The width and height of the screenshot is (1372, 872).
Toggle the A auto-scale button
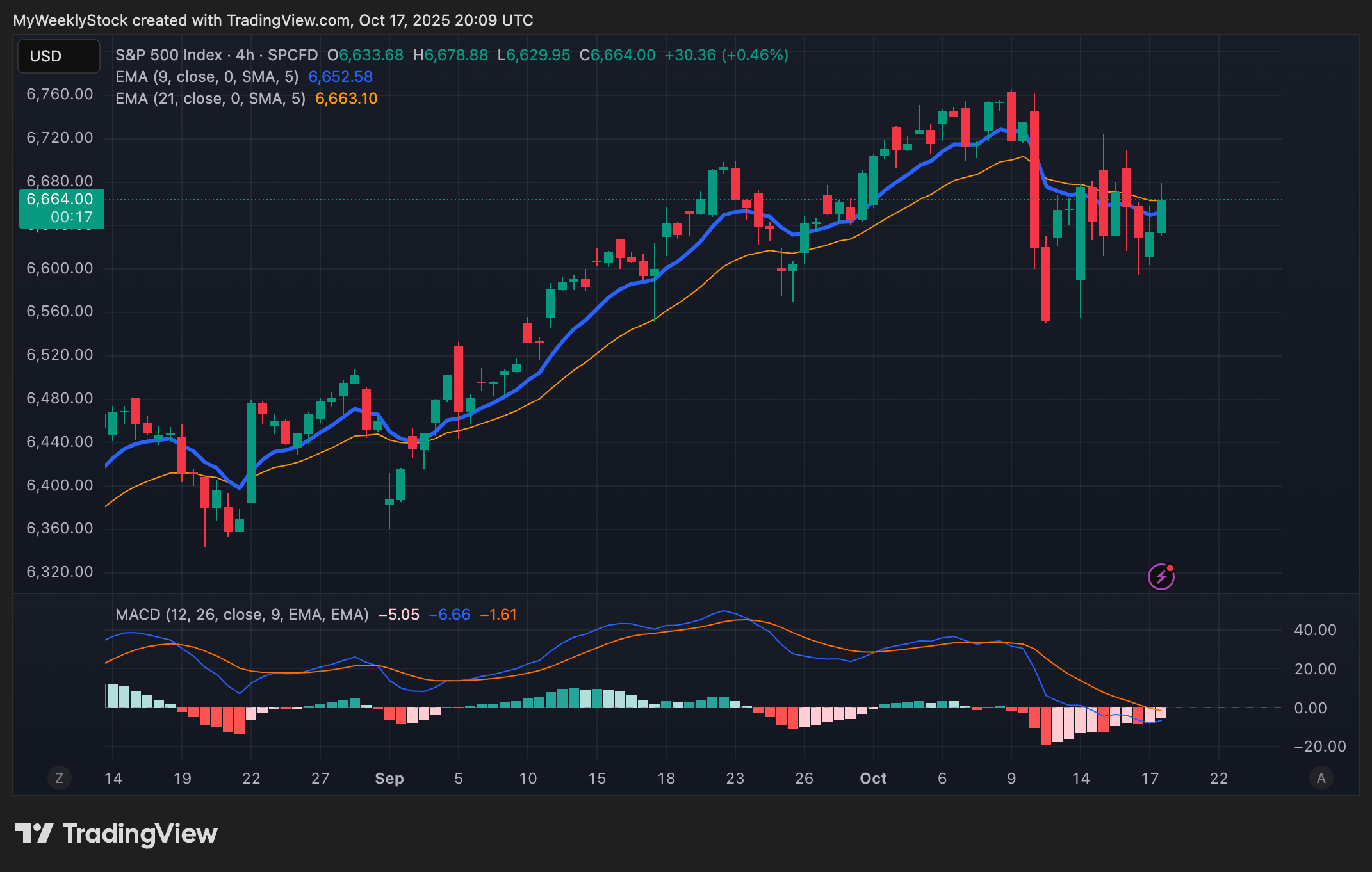(1321, 778)
